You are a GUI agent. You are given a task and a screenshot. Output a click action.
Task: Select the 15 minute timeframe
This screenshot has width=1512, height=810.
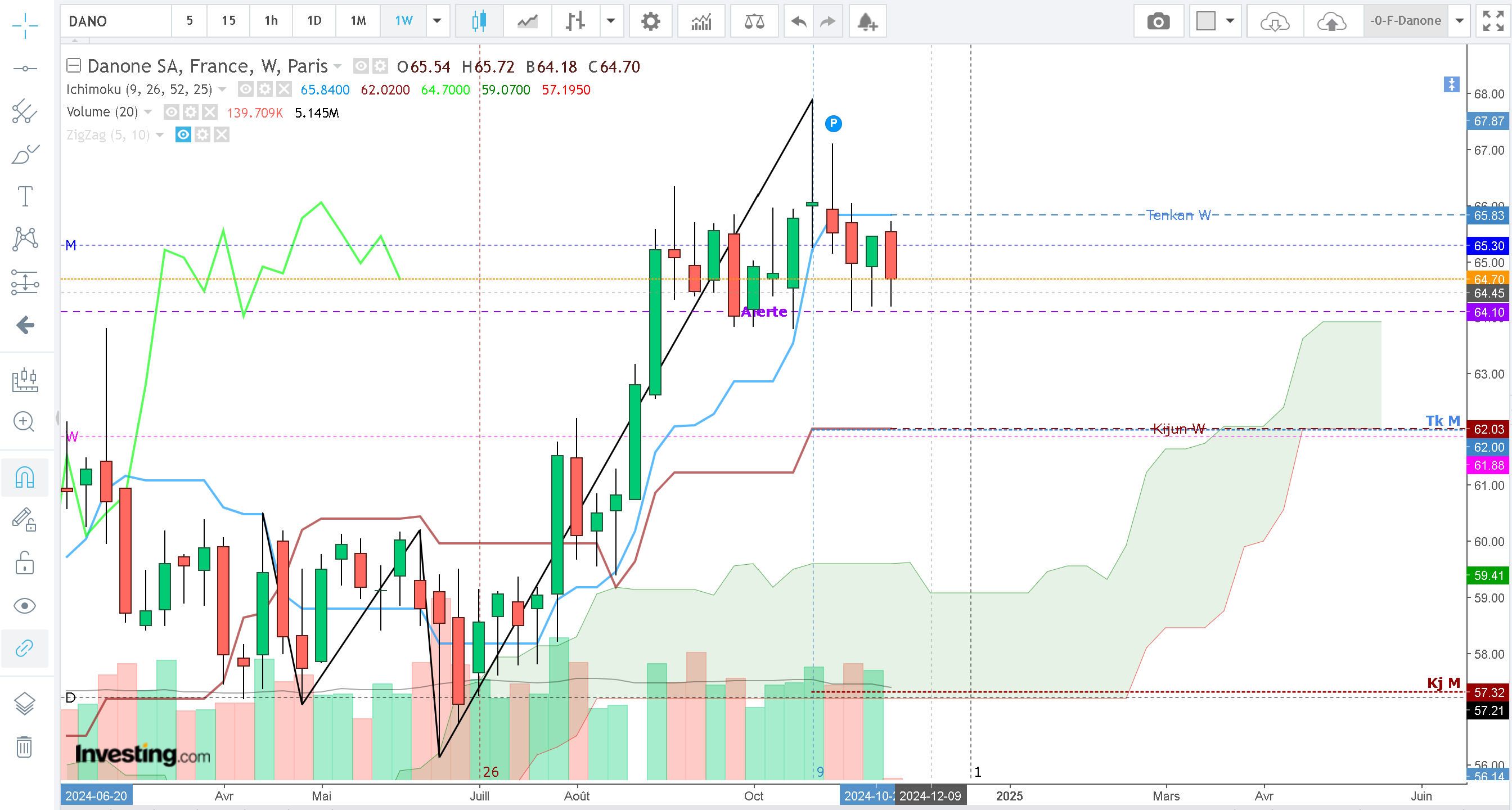pos(228,21)
